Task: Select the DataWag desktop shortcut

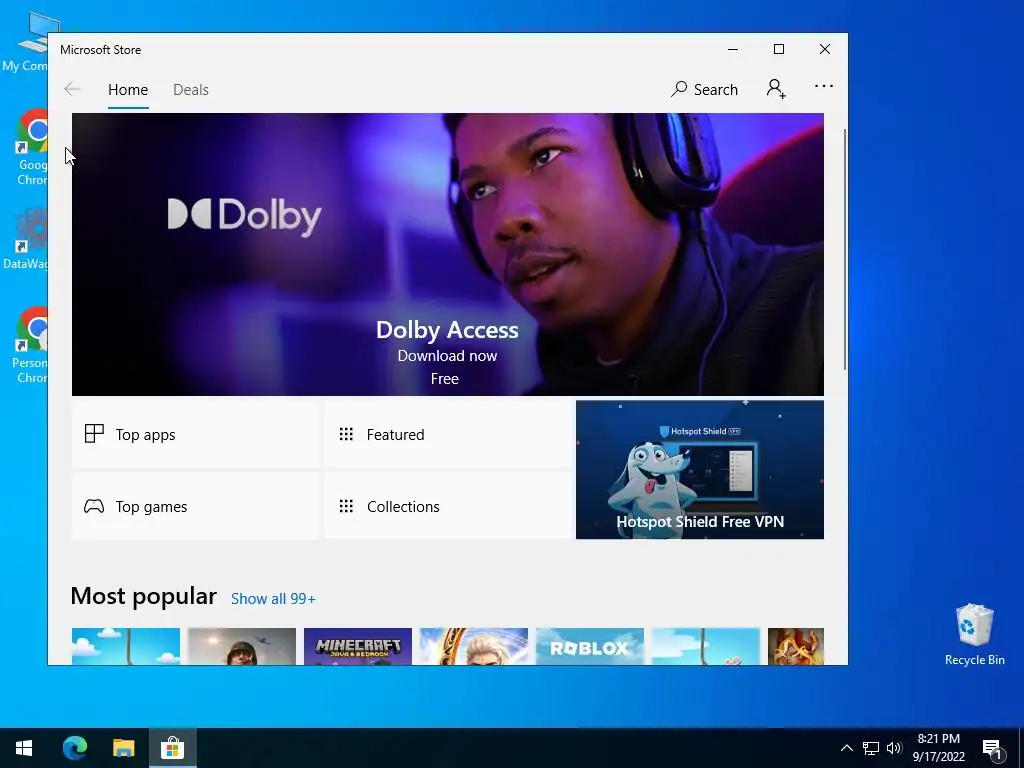Action: (26, 240)
